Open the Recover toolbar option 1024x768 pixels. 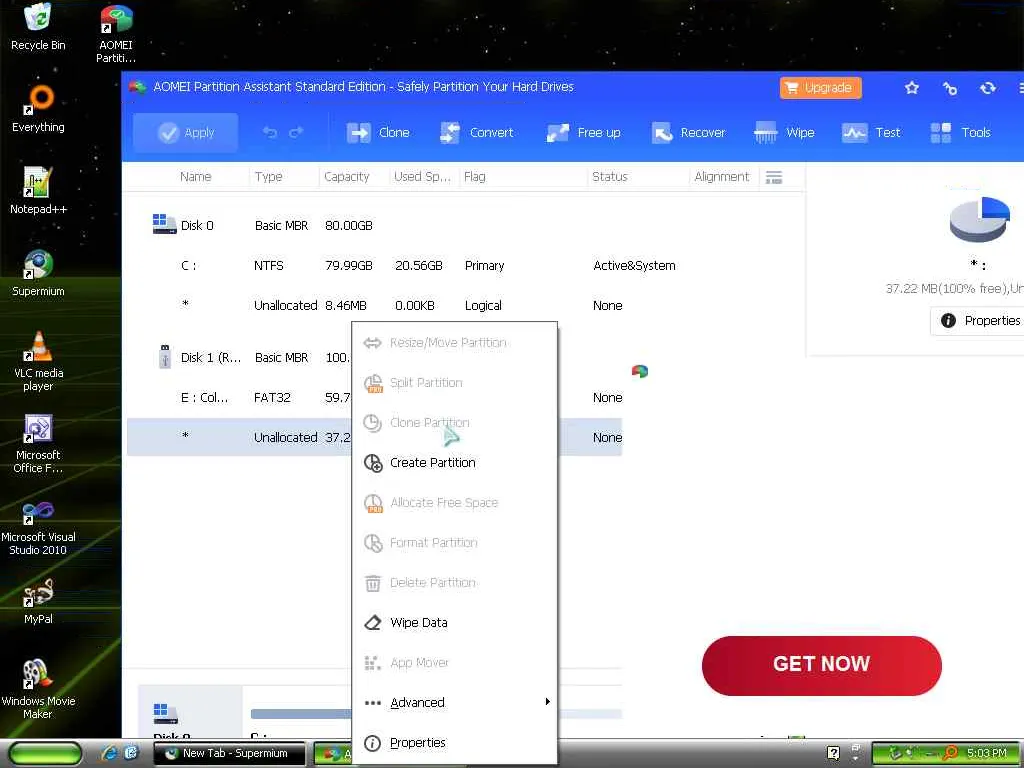coord(688,133)
